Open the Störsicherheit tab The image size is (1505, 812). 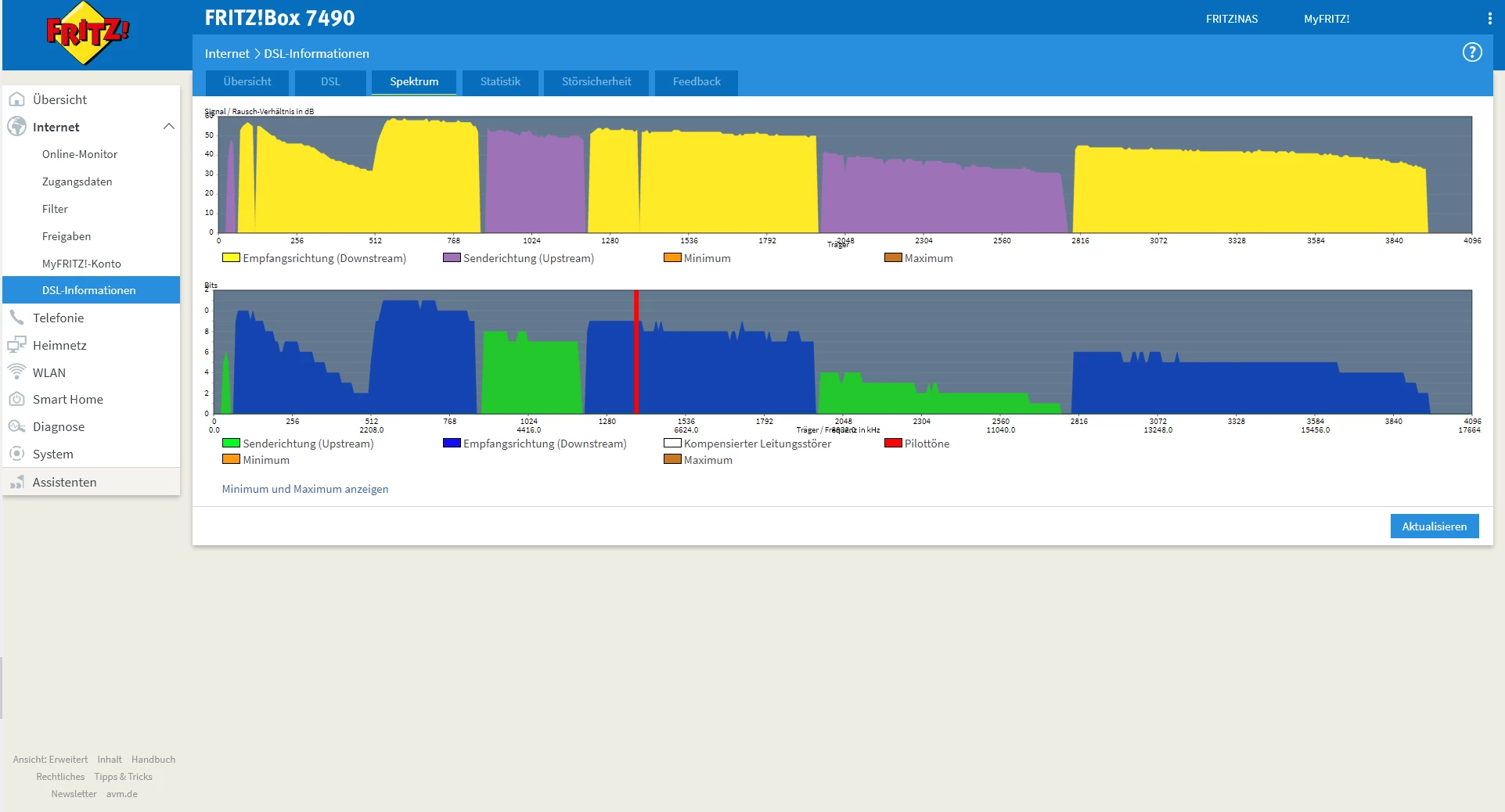[596, 82]
